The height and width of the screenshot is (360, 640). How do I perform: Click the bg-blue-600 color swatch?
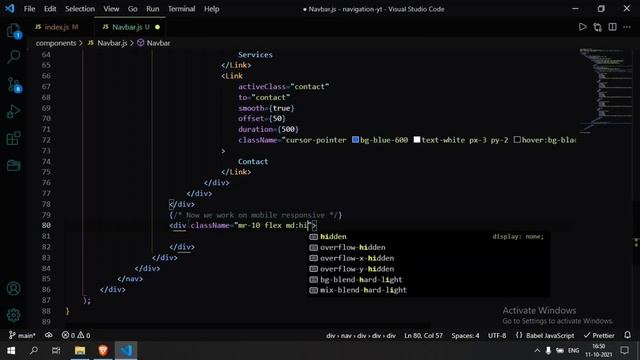356,140
